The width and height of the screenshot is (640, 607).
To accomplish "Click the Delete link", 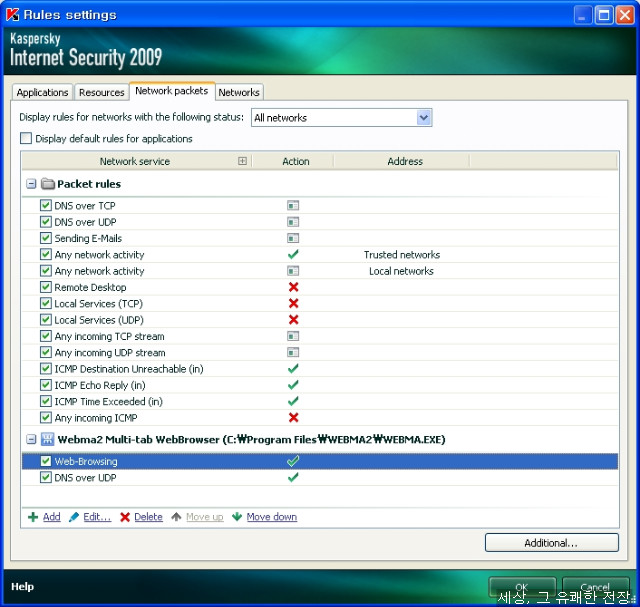I will [x=149, y=517].
